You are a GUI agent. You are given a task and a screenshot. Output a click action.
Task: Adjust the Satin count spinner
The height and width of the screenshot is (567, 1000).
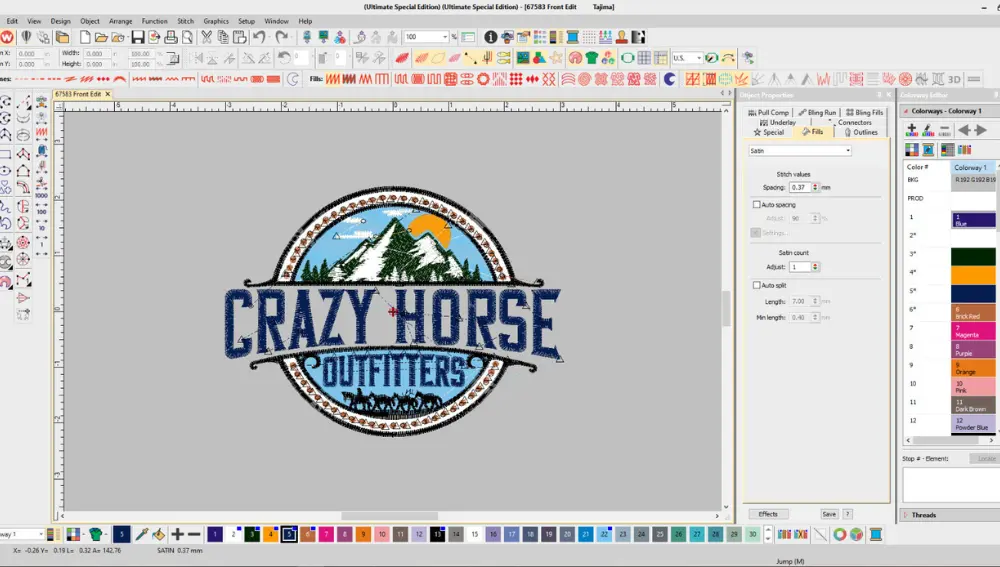pyautogui.click(x=815, y=267)
